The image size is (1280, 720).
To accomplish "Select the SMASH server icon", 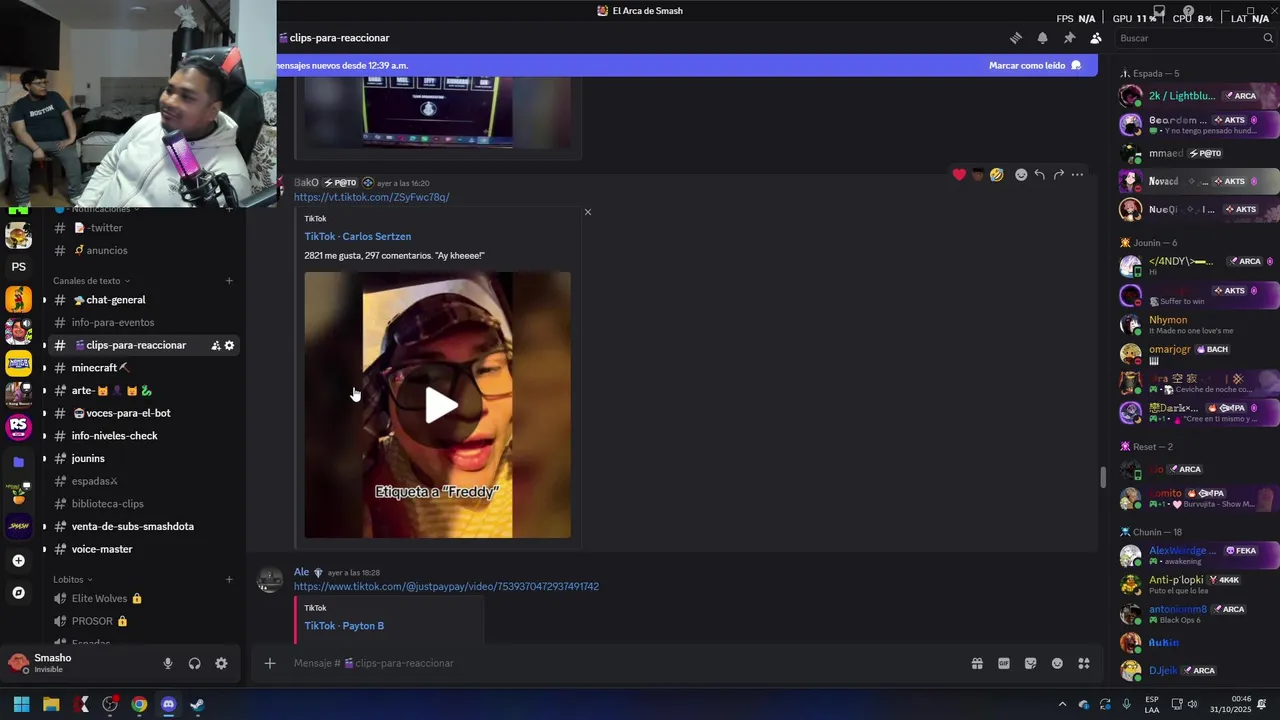I will 18,525.
